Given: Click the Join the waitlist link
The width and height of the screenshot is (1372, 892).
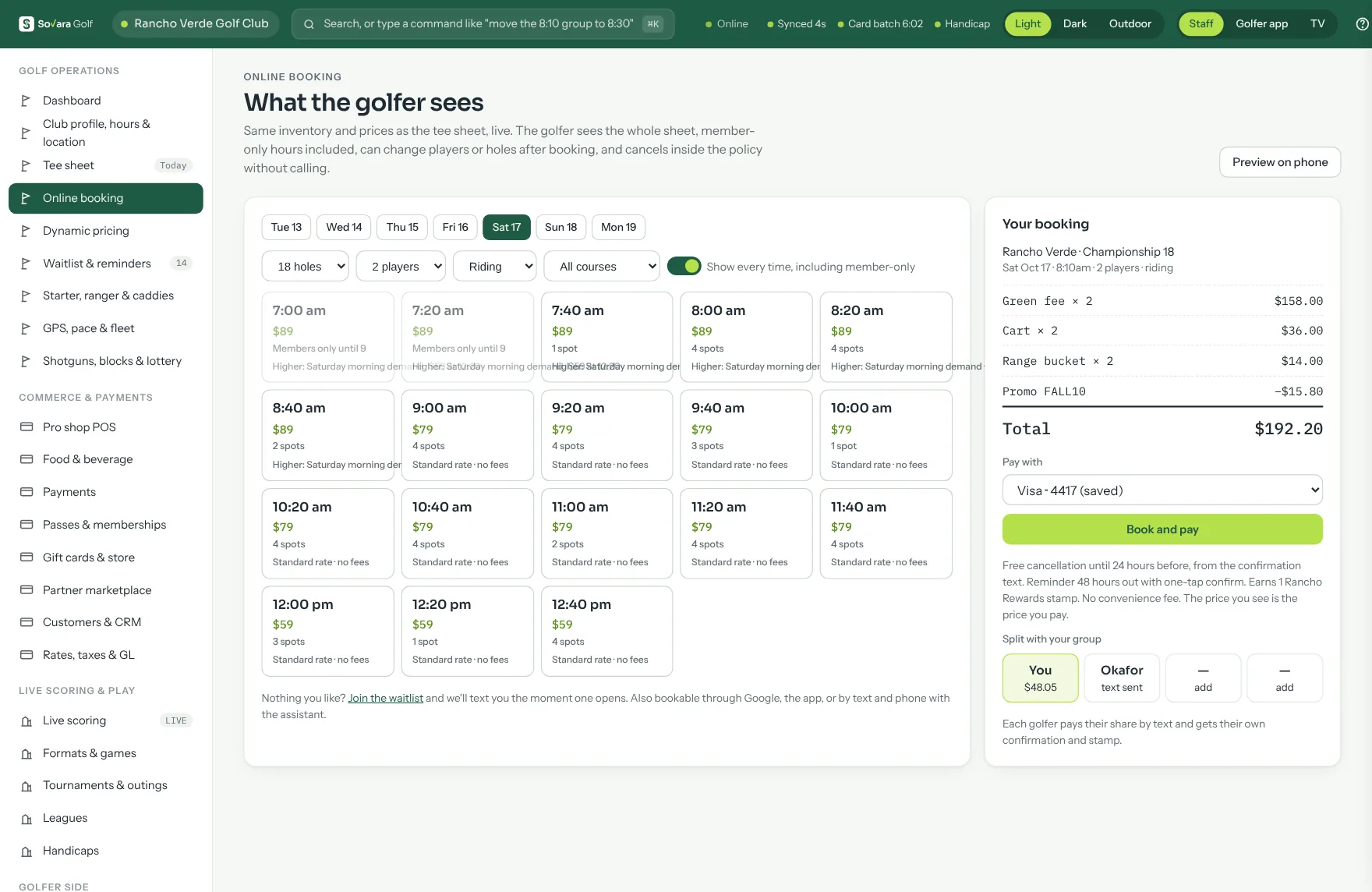Looking at the screenshot, I should pos(385,699).
